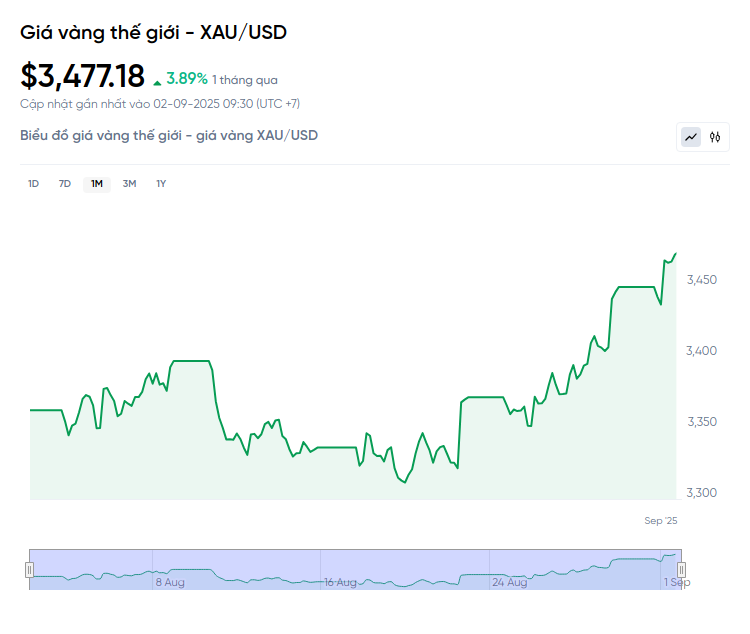Click the 3,300 price axis label
750x634 pixels.
click(x=702, y=493)
